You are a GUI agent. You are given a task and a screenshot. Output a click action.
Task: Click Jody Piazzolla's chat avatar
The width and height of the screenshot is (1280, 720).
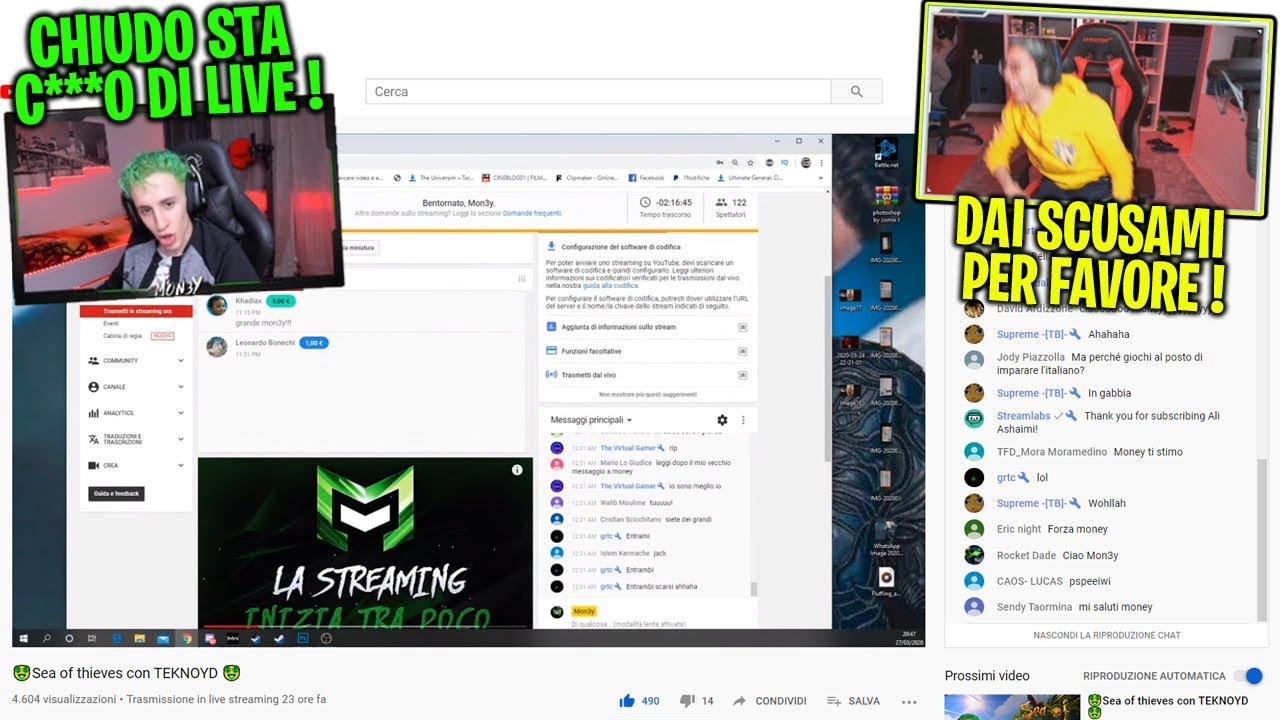pos(974,360)
